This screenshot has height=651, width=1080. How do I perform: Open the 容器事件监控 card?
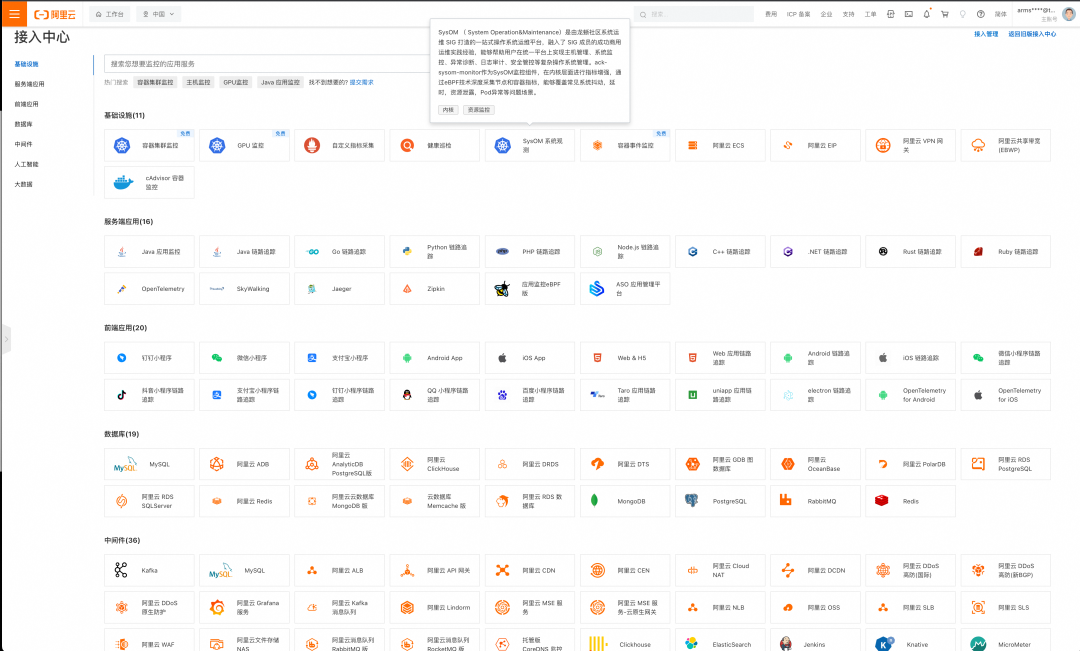click(x=625, y=145)
